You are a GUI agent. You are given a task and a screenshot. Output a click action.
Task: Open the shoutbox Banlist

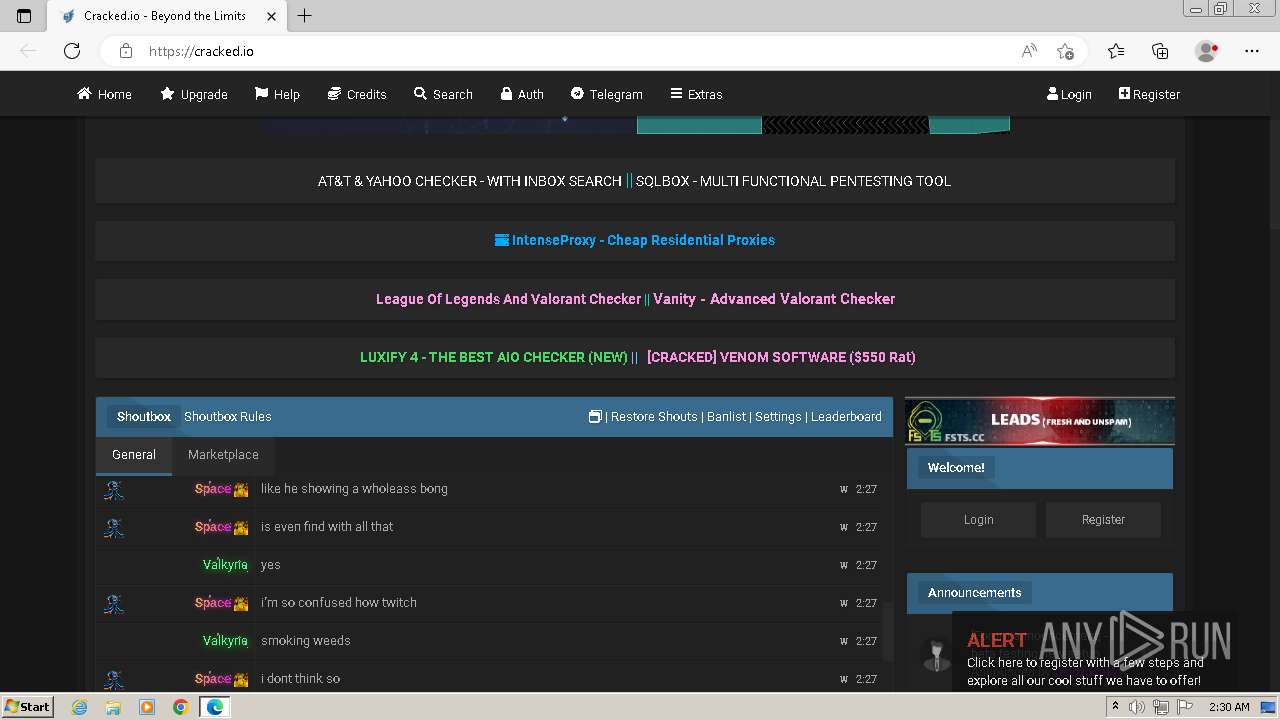(x=727, y=417)
